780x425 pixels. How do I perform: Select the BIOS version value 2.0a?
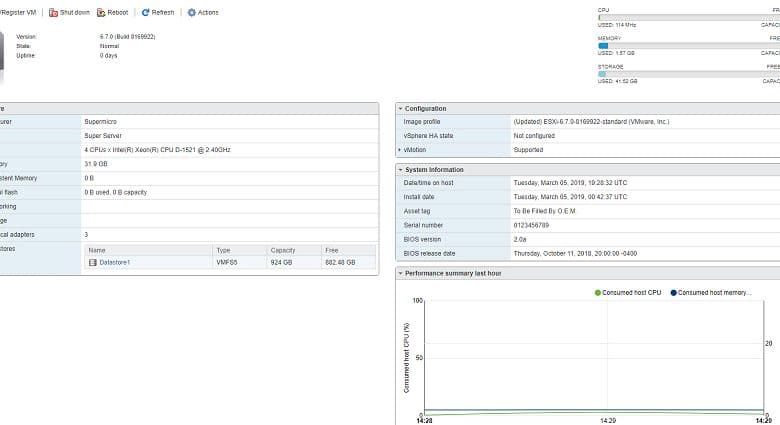[x=520, y=239]
